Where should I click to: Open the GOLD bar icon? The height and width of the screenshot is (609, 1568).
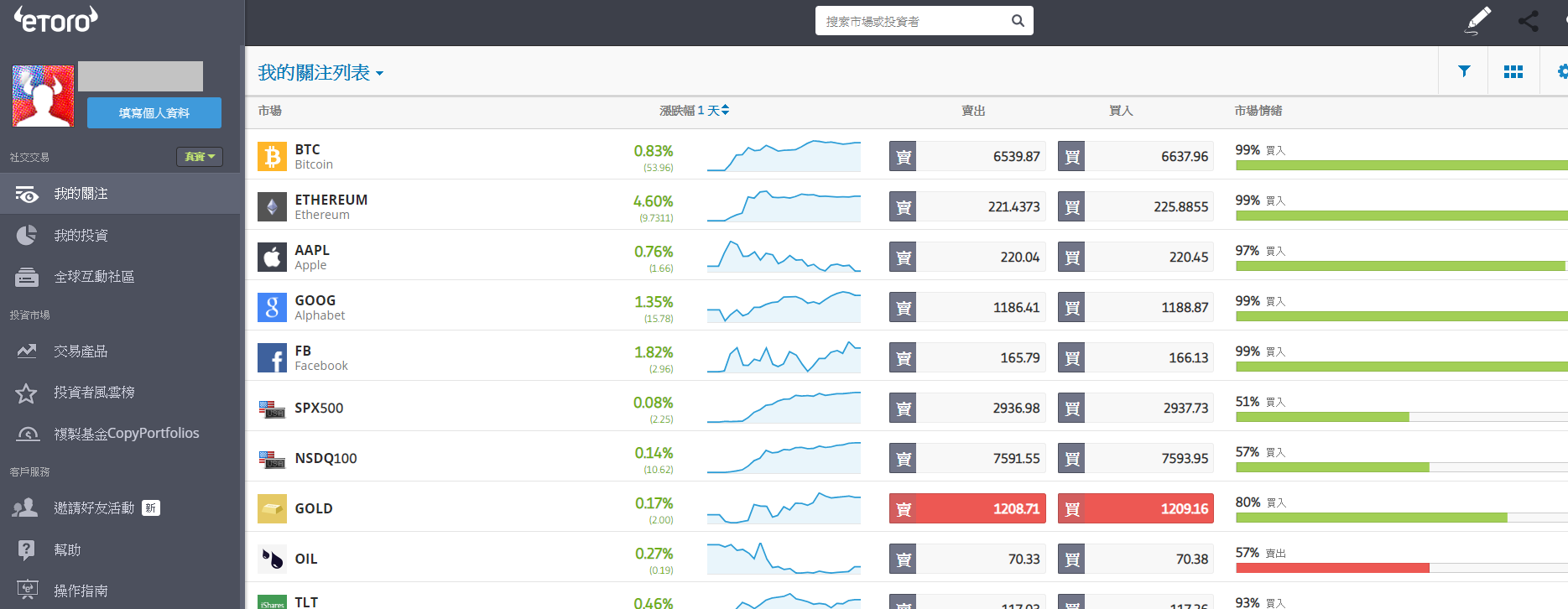click(x=272, y=508)
